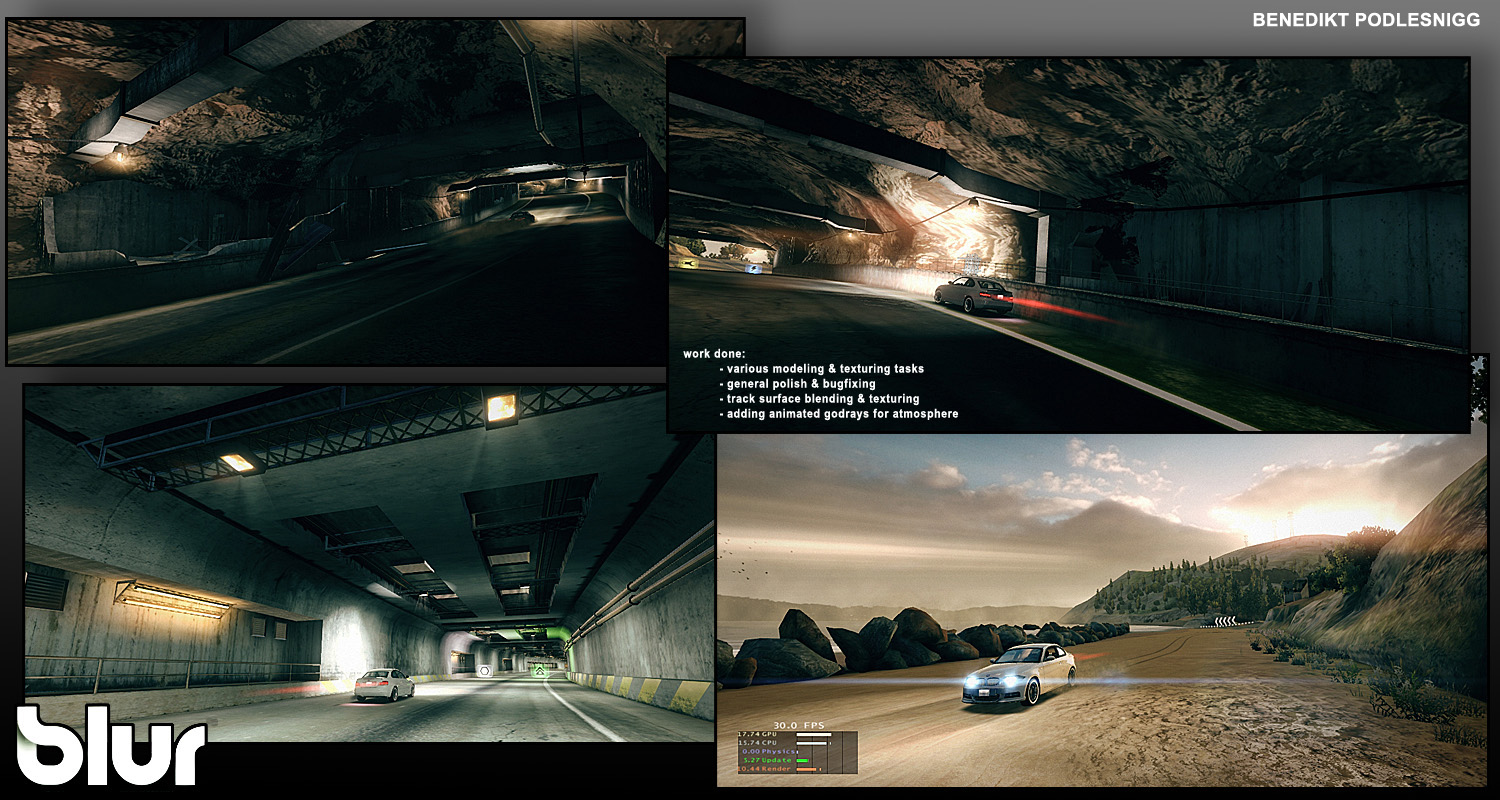Click the orange Render timing bar

(x=805, y=769)
